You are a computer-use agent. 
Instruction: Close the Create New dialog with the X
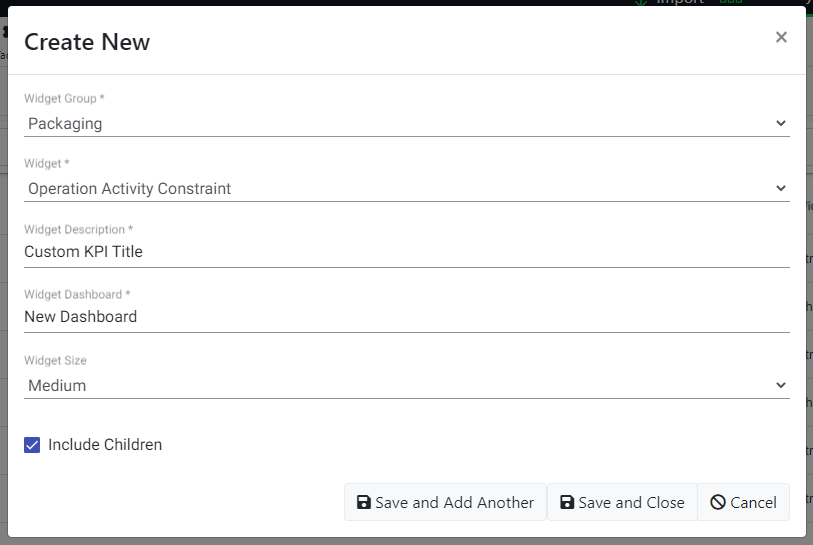pyautogui.click(x=781, y=38)
